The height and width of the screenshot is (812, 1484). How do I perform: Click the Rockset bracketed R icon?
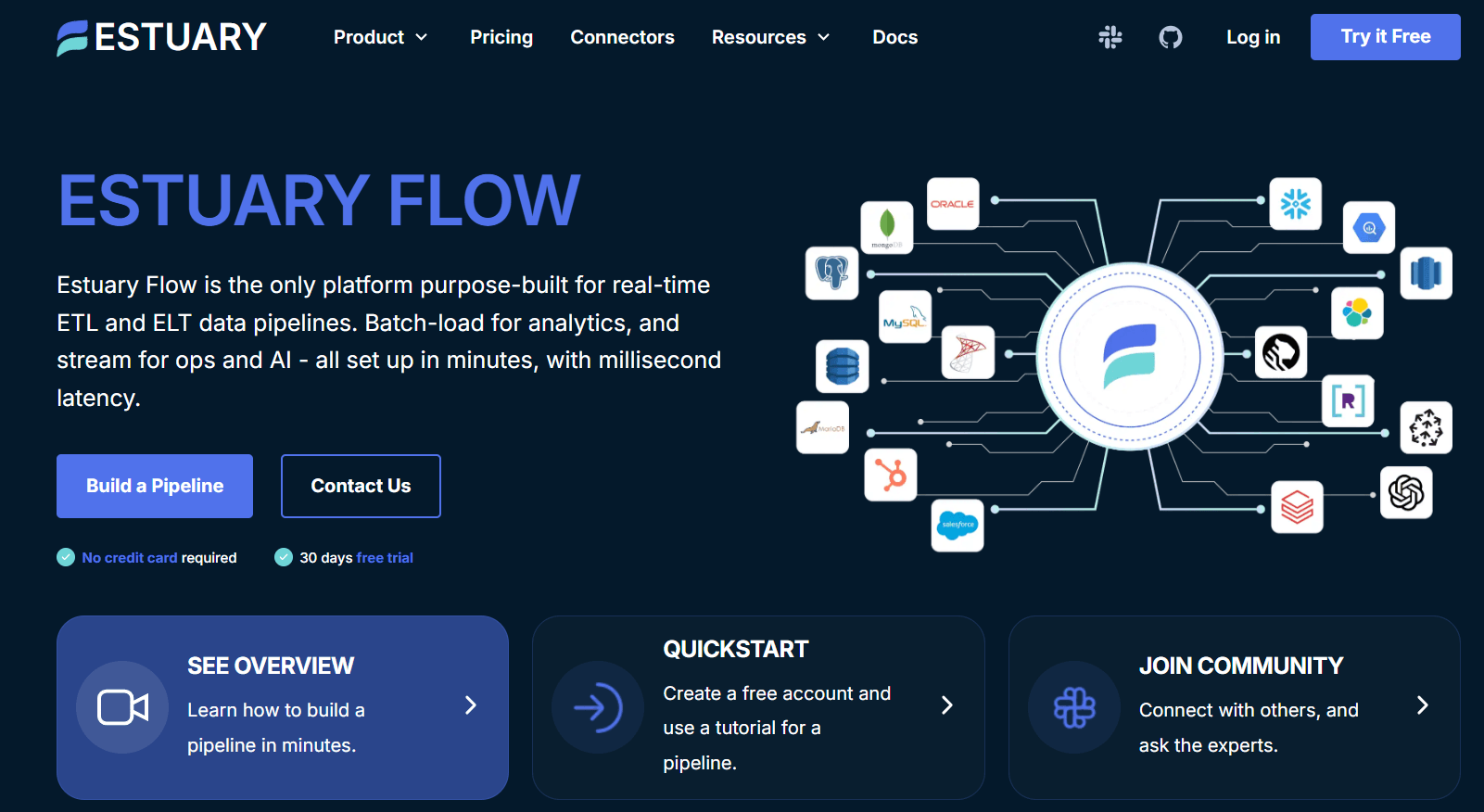1348,401
